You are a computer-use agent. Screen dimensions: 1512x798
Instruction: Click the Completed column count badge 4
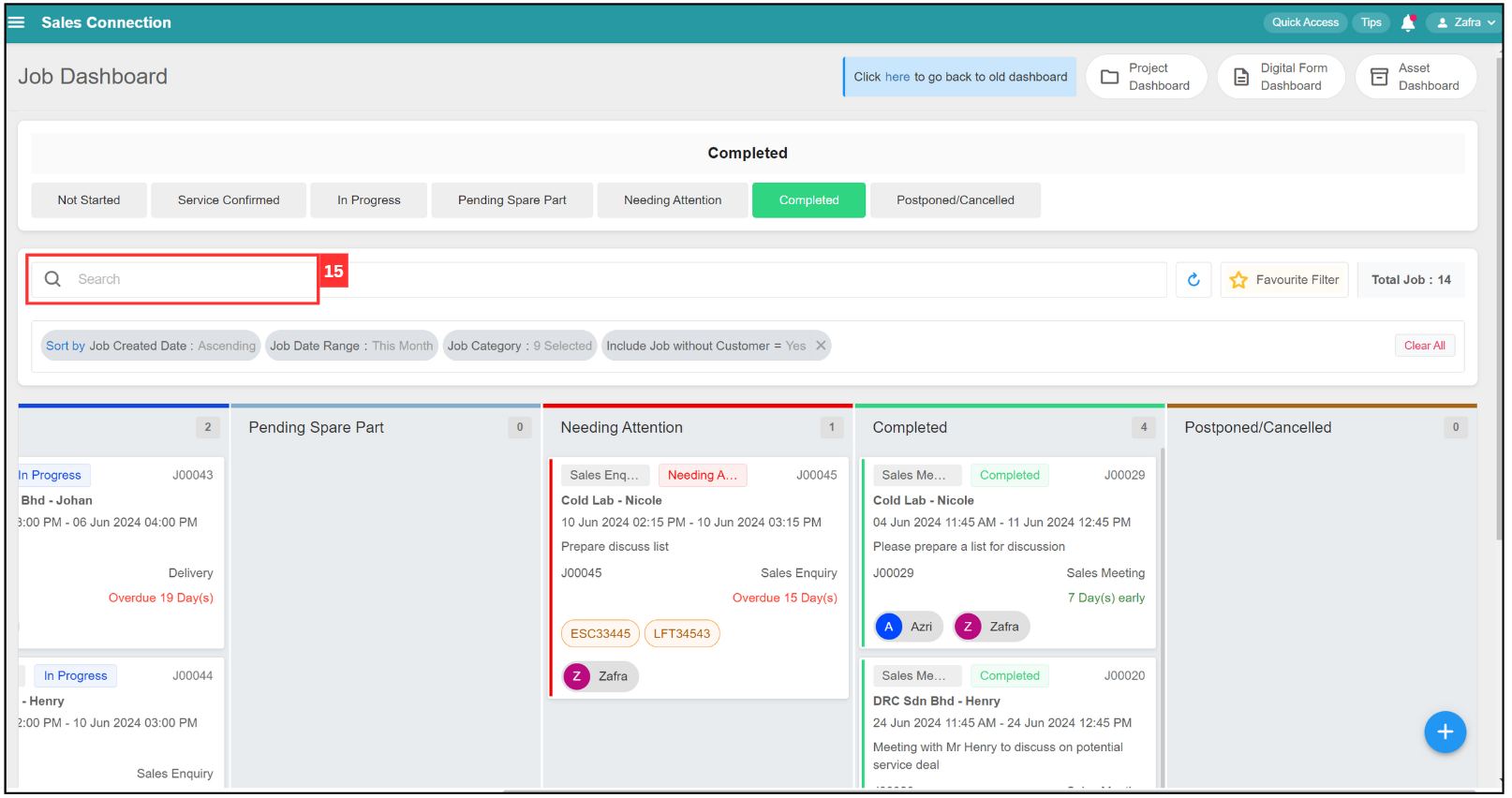[1143, 428]
